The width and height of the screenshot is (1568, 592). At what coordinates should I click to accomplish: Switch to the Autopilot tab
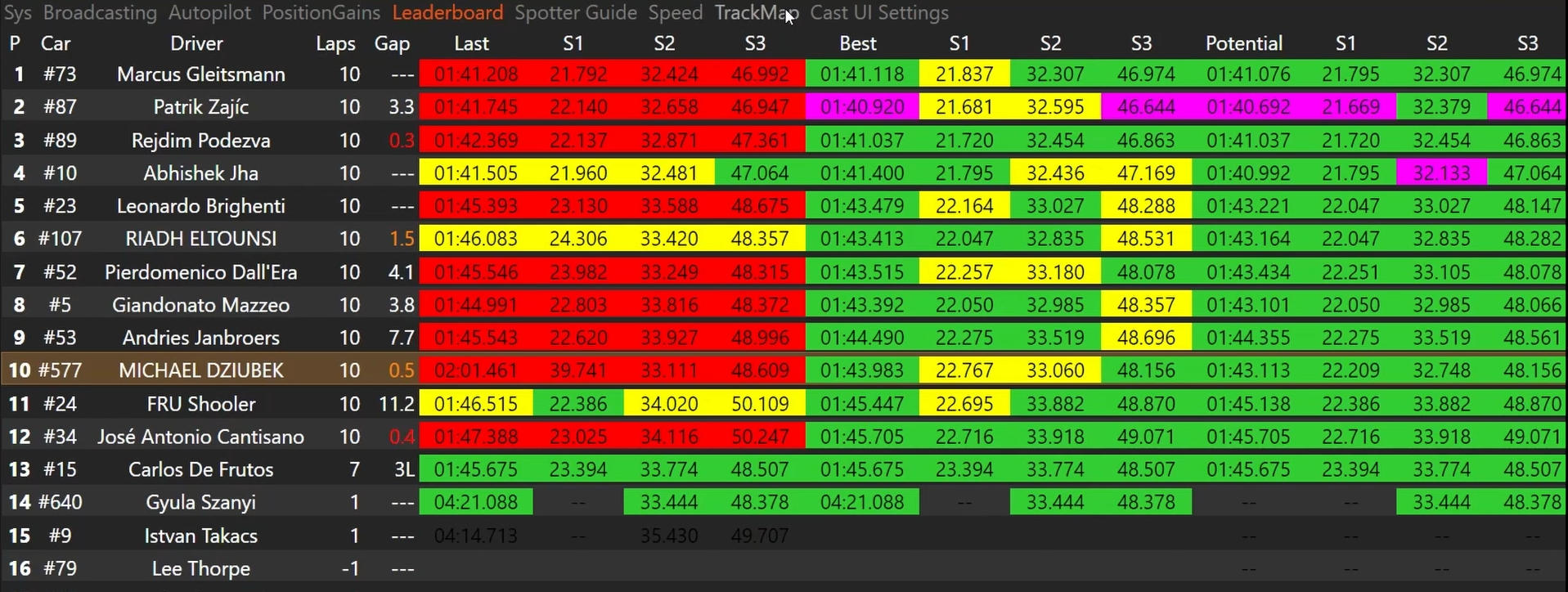point(209,13)
